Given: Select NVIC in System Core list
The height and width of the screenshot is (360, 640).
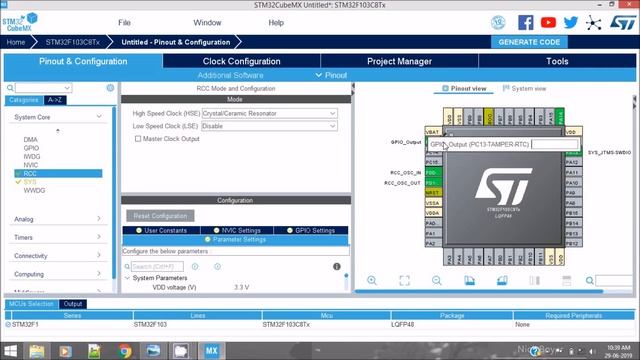Looking at the screenshot, I should (31, 165).
